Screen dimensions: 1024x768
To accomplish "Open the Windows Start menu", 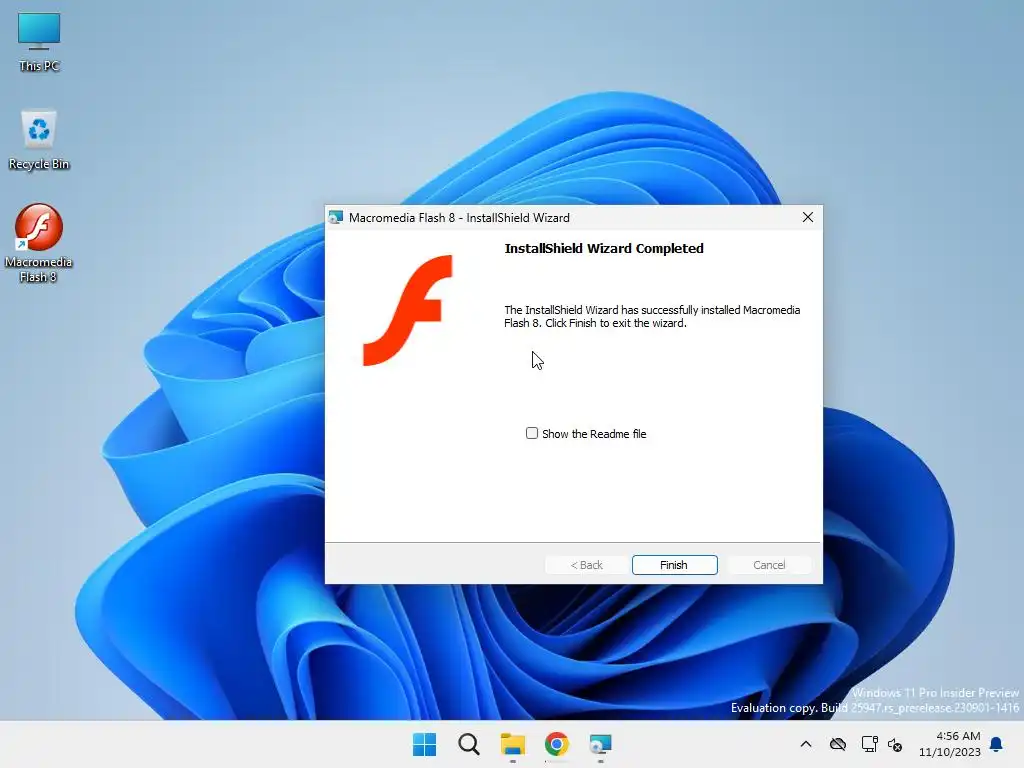I will point(424,744).
